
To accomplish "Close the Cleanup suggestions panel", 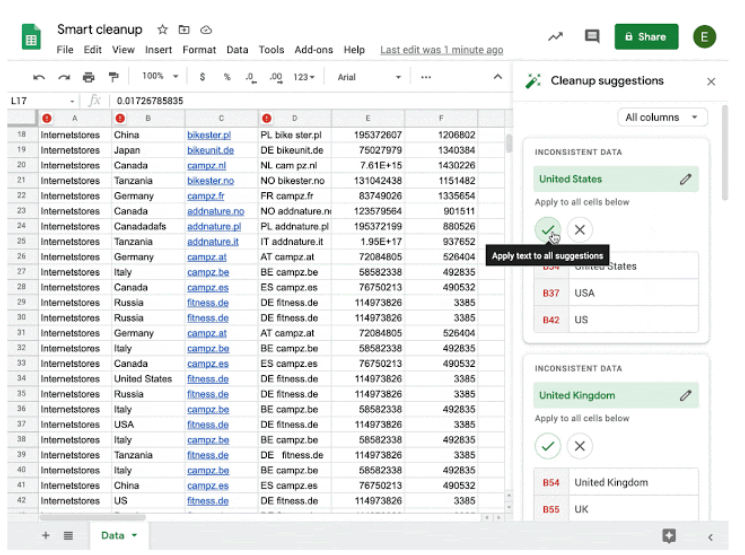I will pyautogui.click(x=711, y=82).
